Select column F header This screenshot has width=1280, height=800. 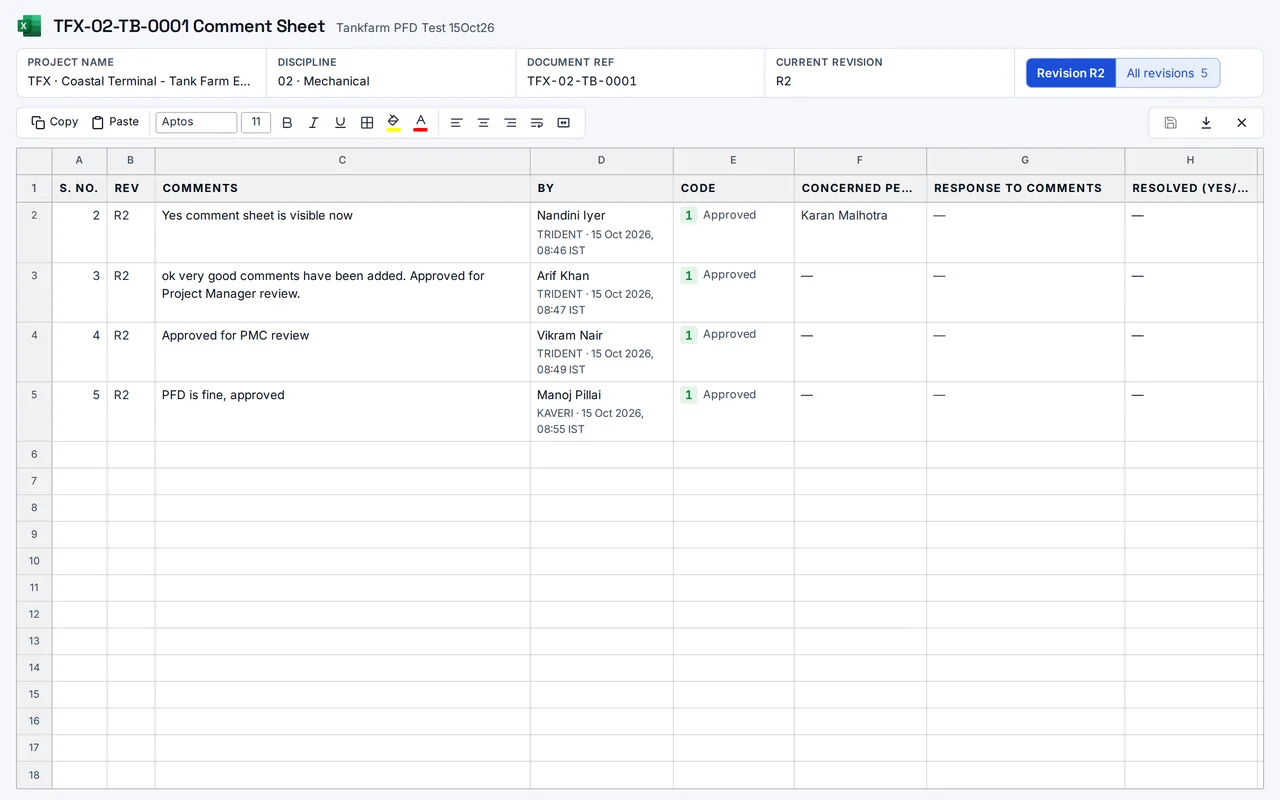coord(860,160)
